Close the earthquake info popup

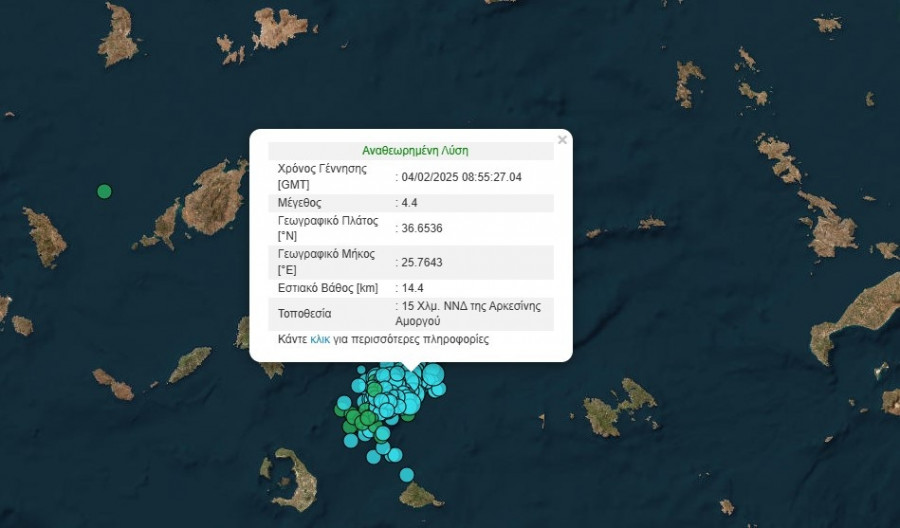562,140
